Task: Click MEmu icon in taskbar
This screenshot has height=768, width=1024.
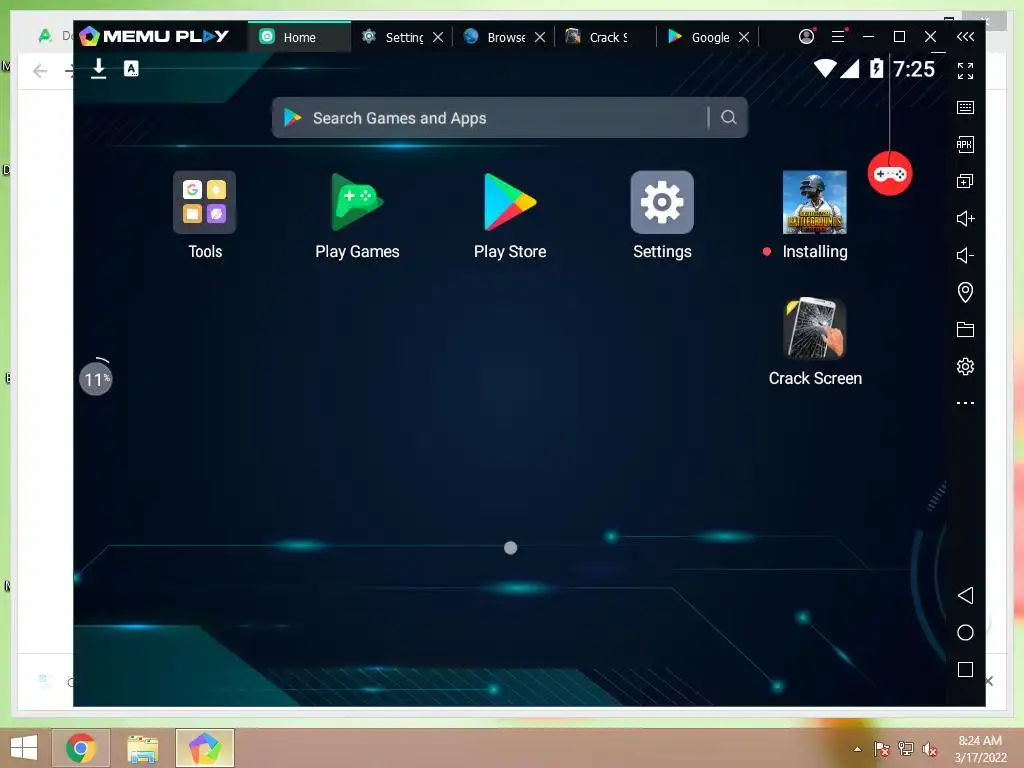Action: (x=204, y=748)
